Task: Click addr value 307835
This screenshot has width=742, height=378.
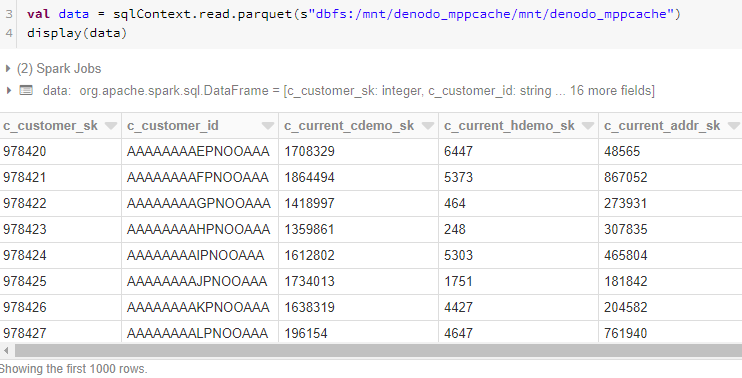Action: [x=626, y=229]
